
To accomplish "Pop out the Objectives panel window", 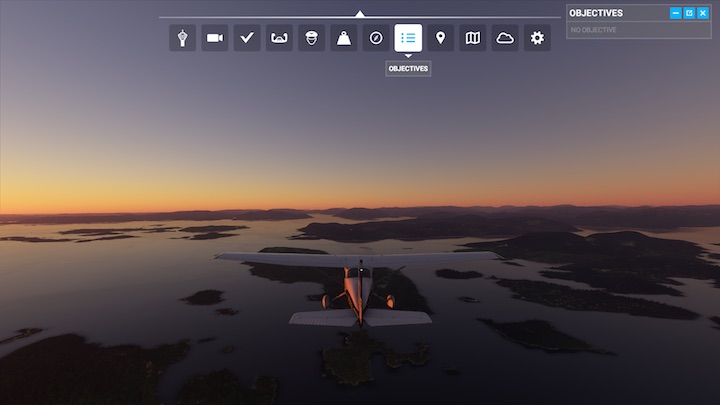I will tap(689, 13).
